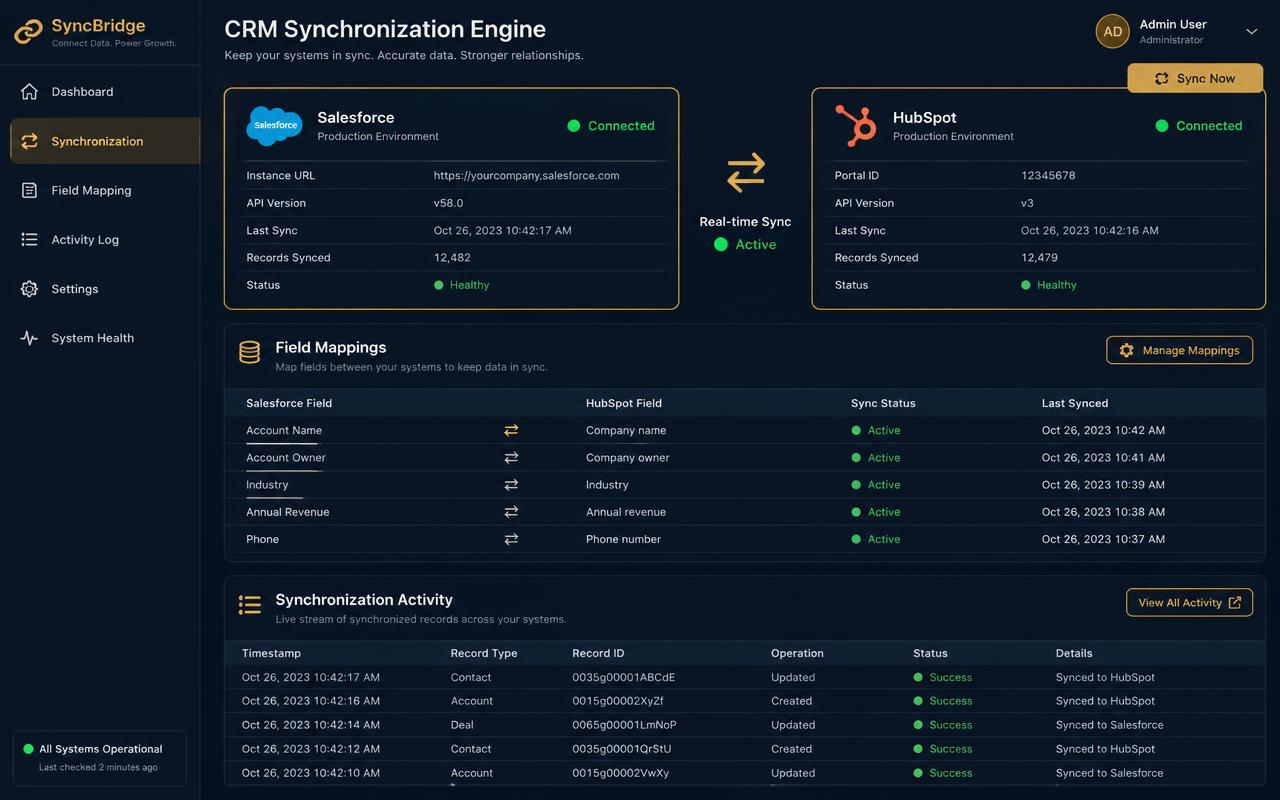Click the Company owner HubSpot field cell
Image resolution: width=1280 pixels, height=800 pixels.
click(628, 457)
